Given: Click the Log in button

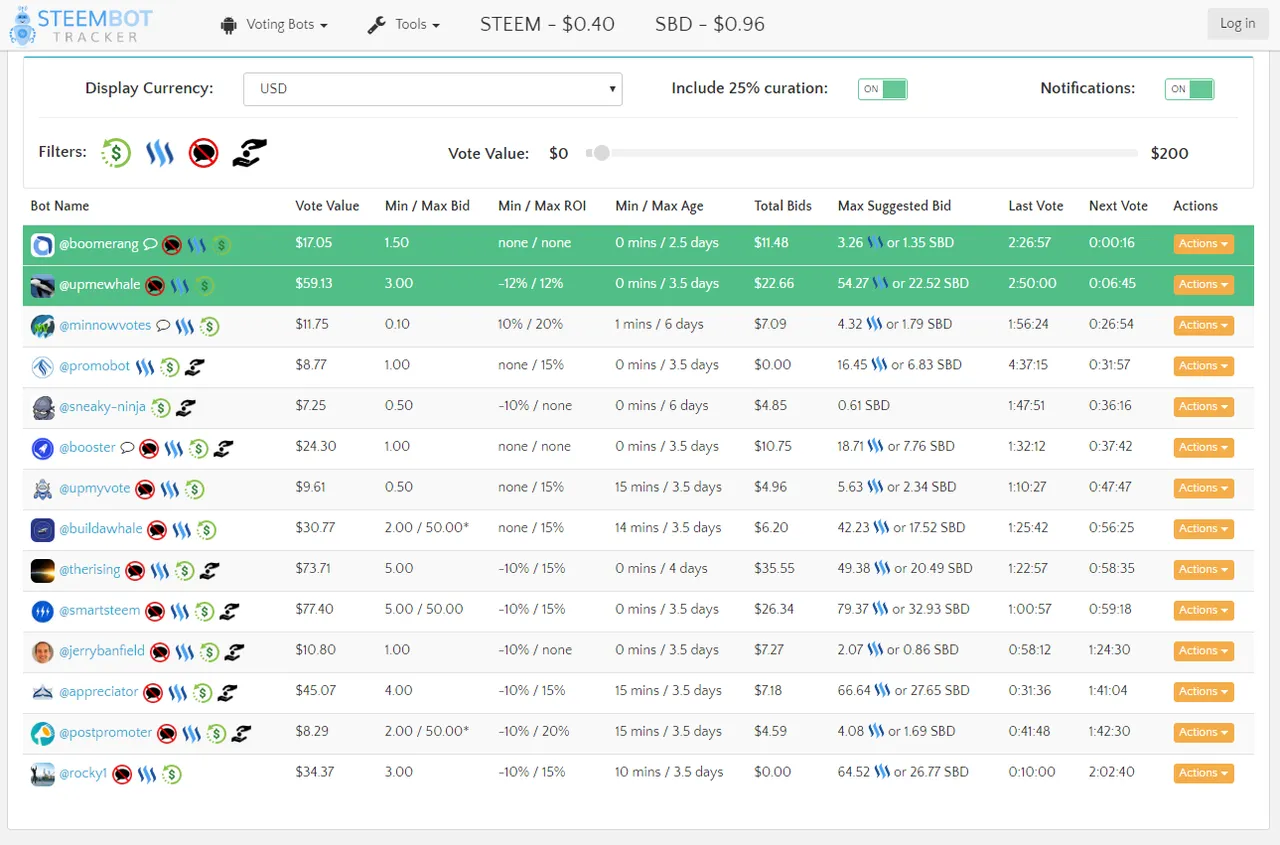Looking at the screenshot, I should [1237, 24].
